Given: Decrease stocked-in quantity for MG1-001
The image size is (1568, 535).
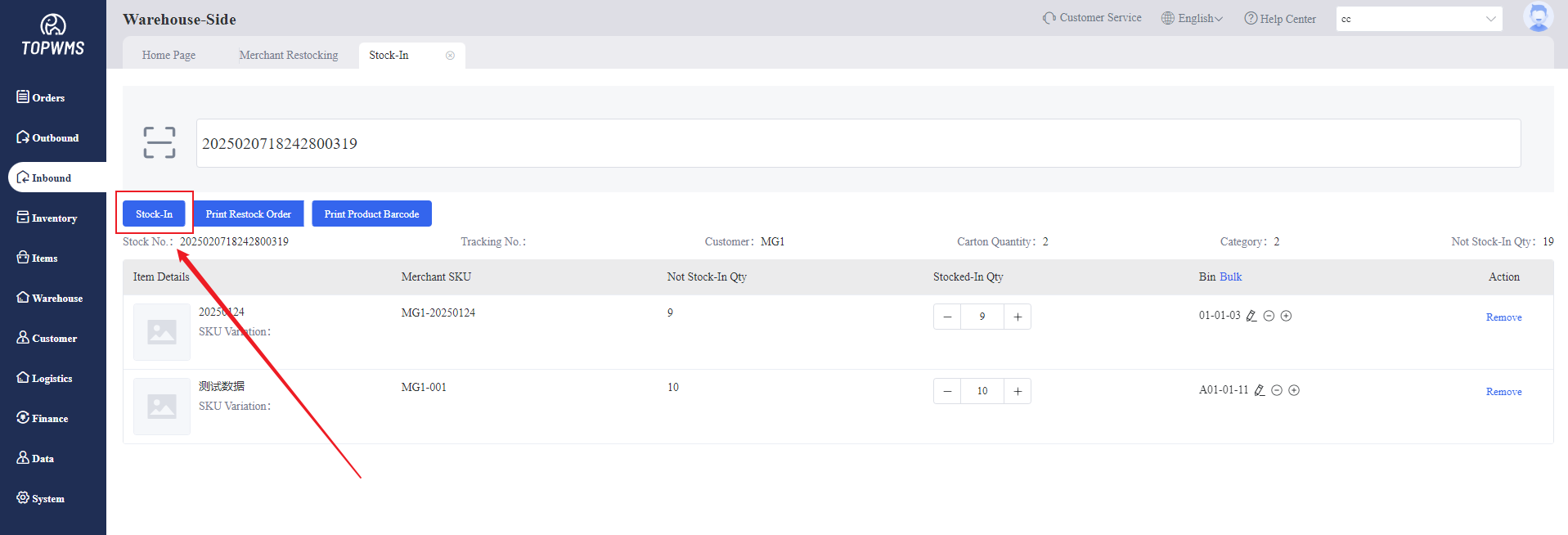Looking at the screenshot, I should coord(947,391).
